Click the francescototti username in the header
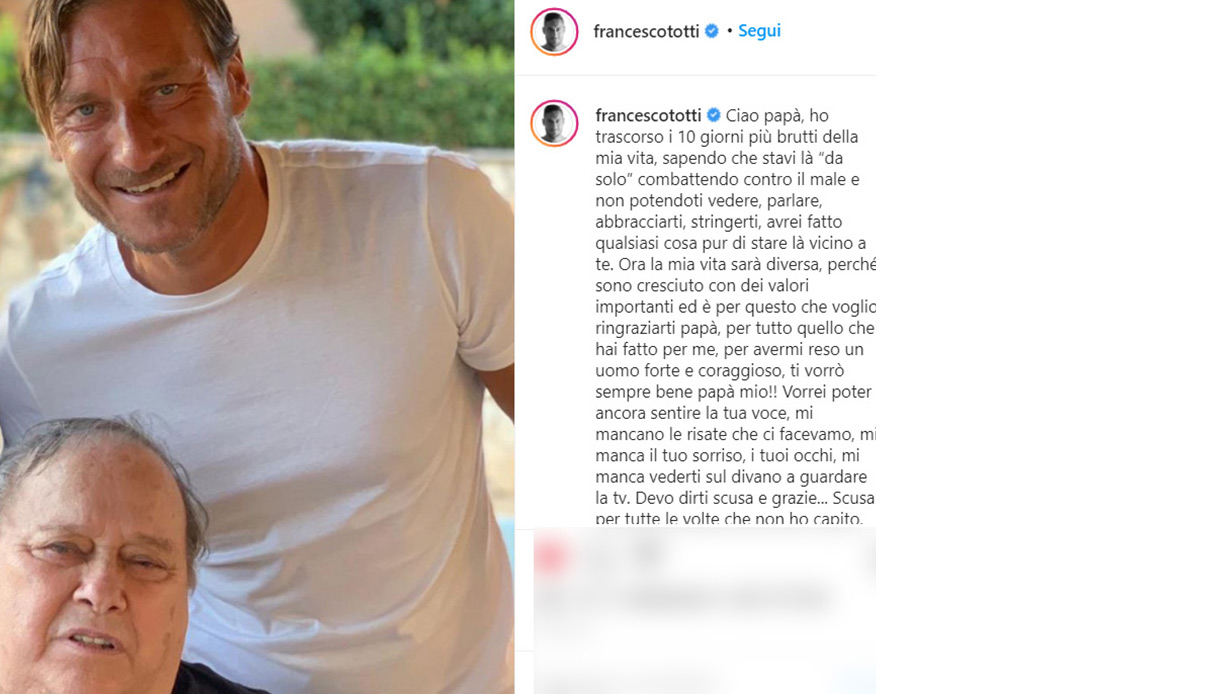 click(x=647, y=31)
